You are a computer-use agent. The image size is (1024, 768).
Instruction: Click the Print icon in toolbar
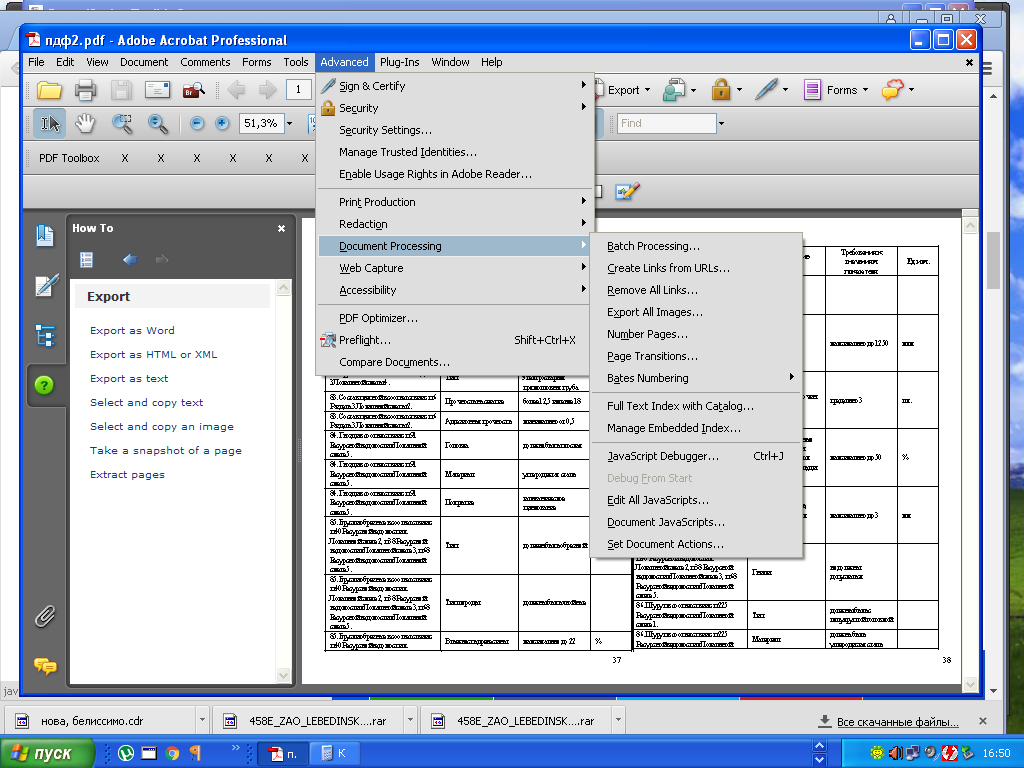85,89
